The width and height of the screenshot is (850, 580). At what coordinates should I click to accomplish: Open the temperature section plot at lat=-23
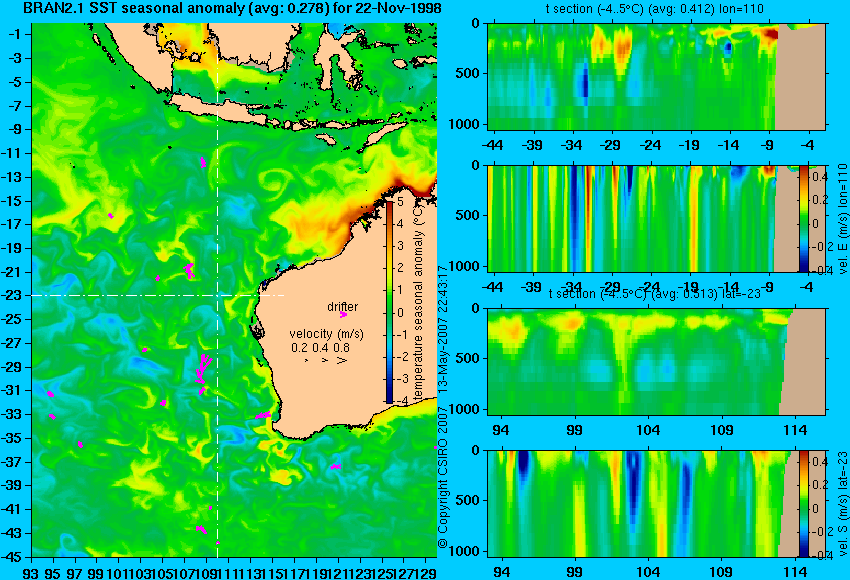(656, 362)
